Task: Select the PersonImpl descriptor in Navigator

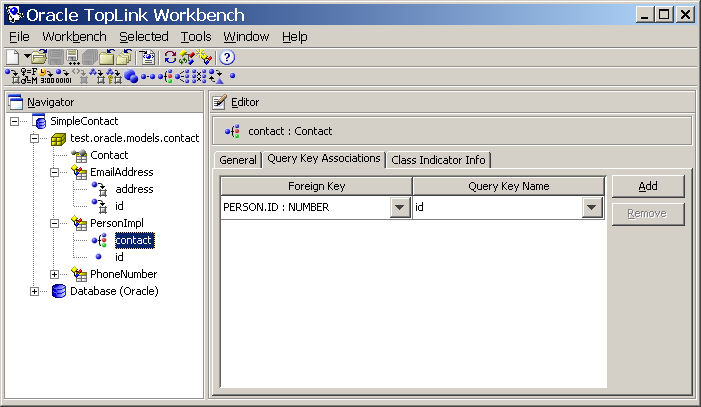Action: coord(117,223)
